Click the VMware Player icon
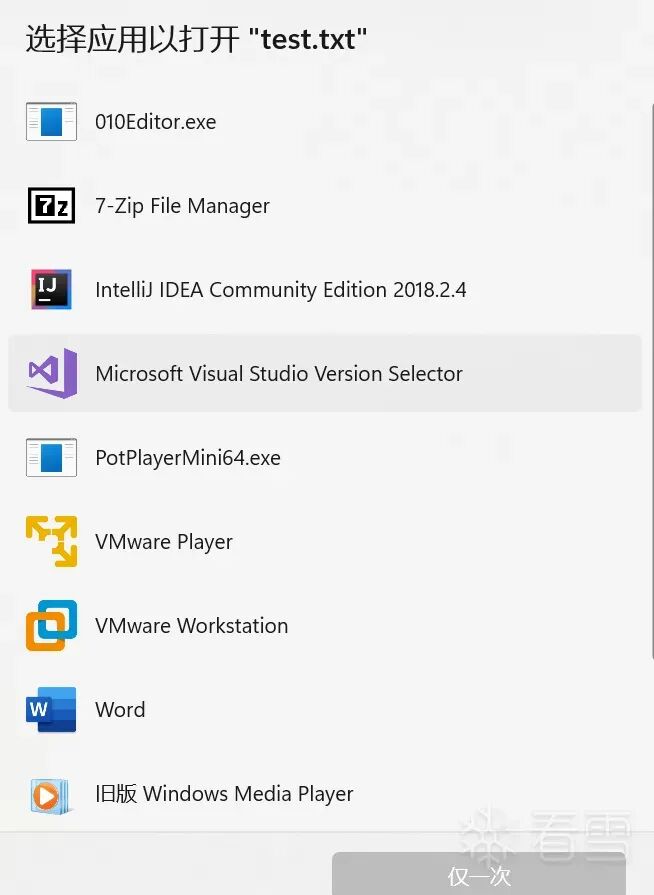 pyautogui.click(x=51, y=541)
